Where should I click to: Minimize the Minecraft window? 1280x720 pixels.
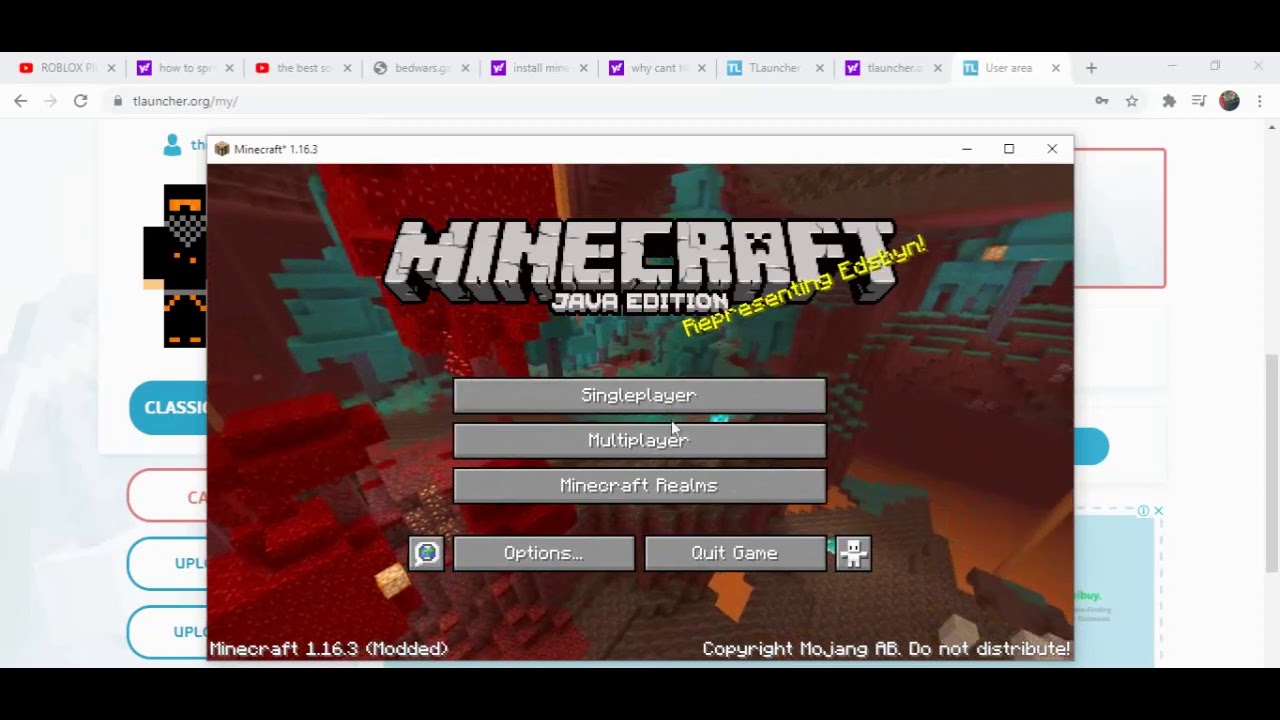tap(966, 149)
